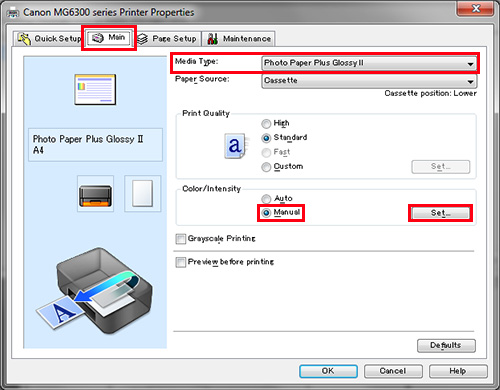Click the Cancel button
Screen dimensions: 500x390
coord(393,371)
